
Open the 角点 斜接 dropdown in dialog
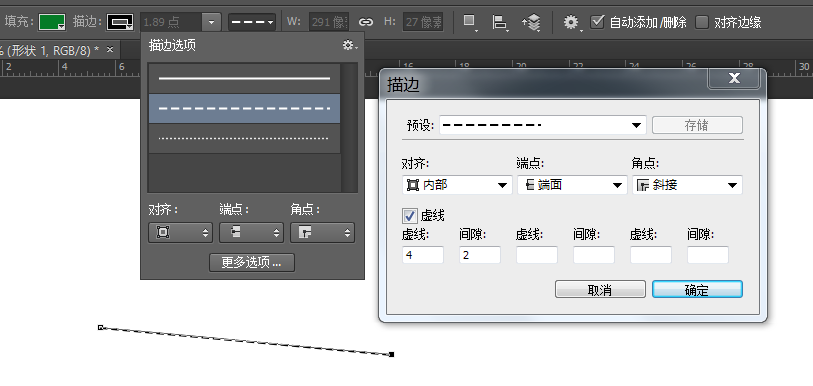[x=687, y=185]
